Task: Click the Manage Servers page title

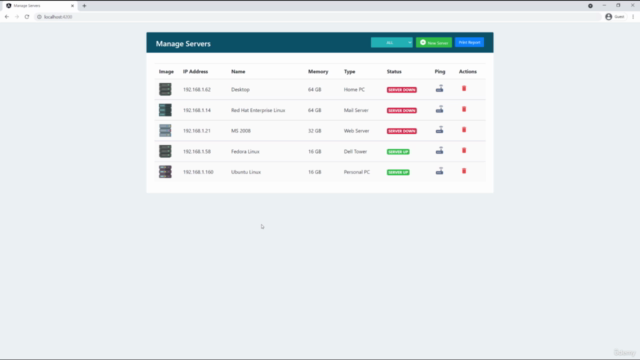Action: coord(183,44)
